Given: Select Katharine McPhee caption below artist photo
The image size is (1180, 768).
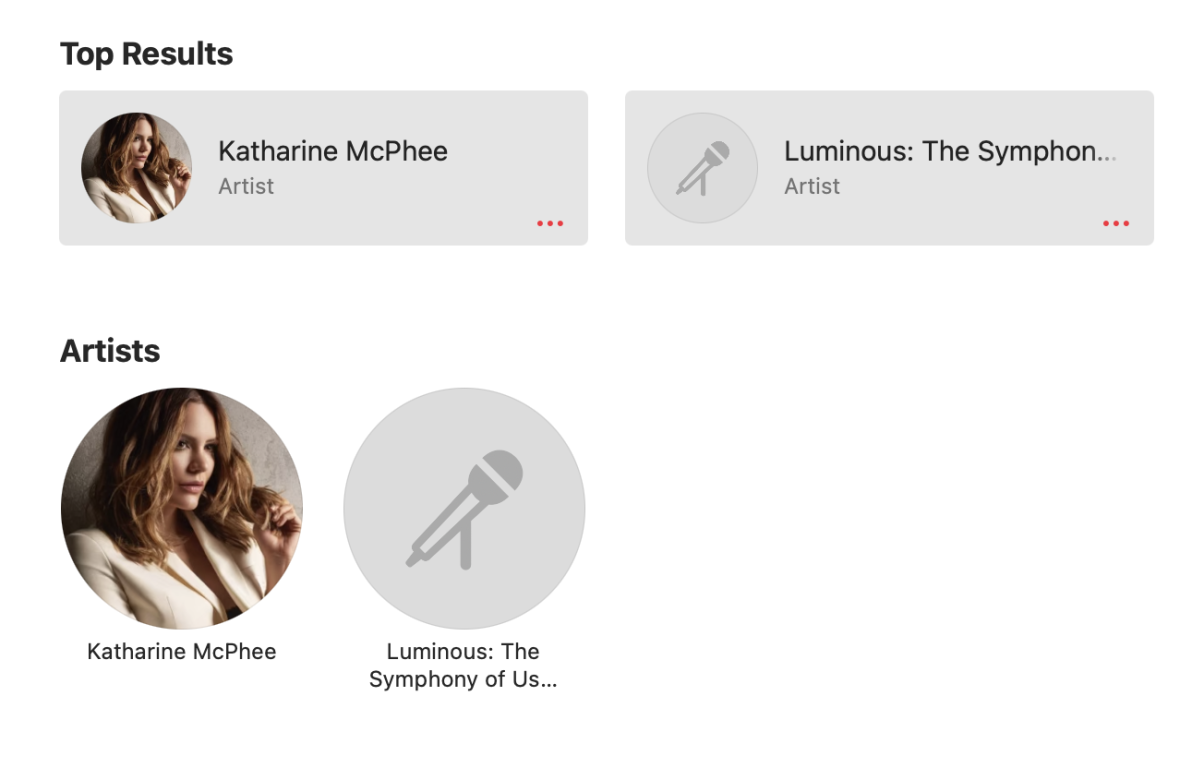Looking at the screenshot, I should (x=181, y=652).
